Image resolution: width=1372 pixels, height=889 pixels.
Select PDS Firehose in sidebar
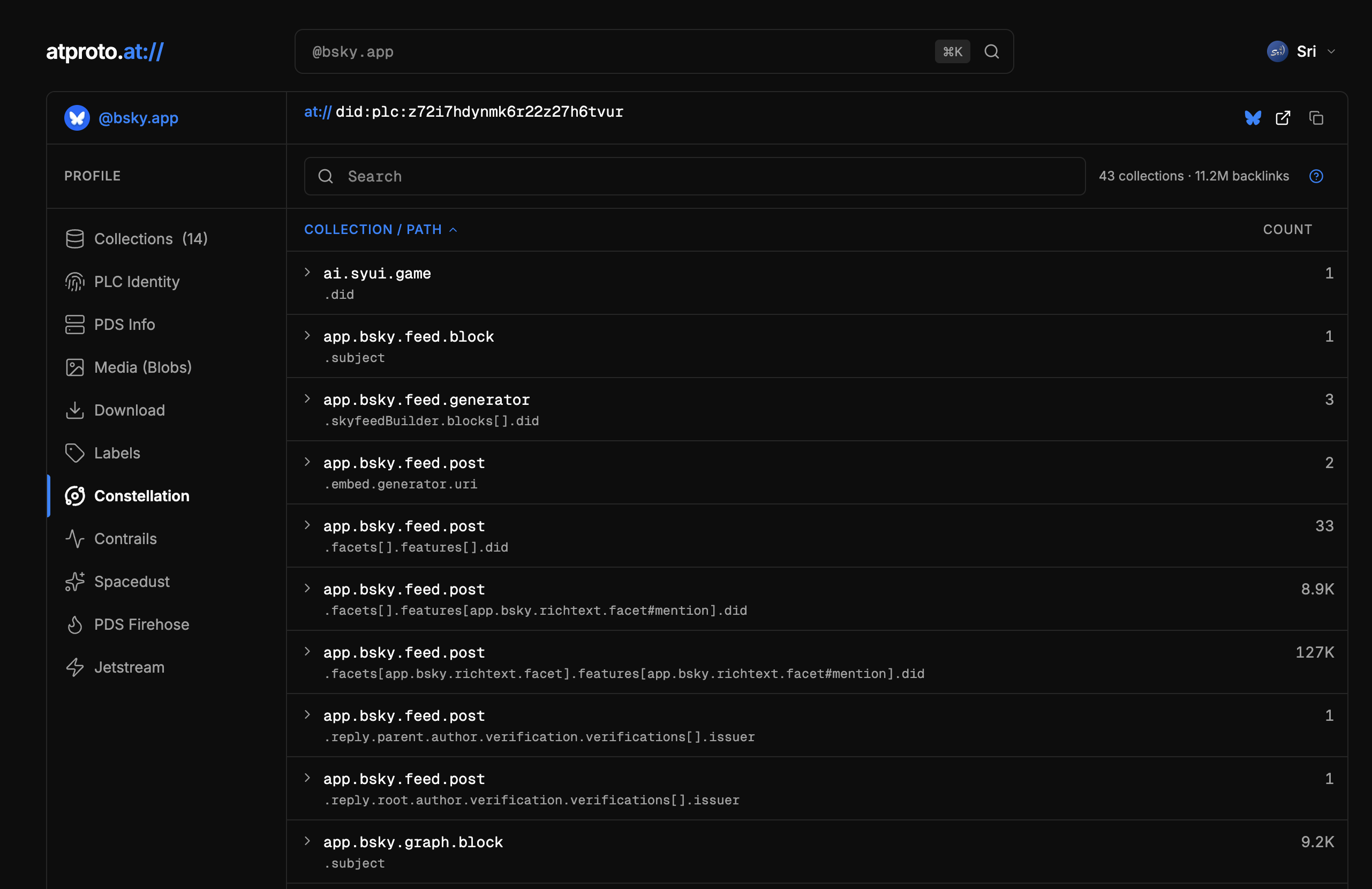141,624
